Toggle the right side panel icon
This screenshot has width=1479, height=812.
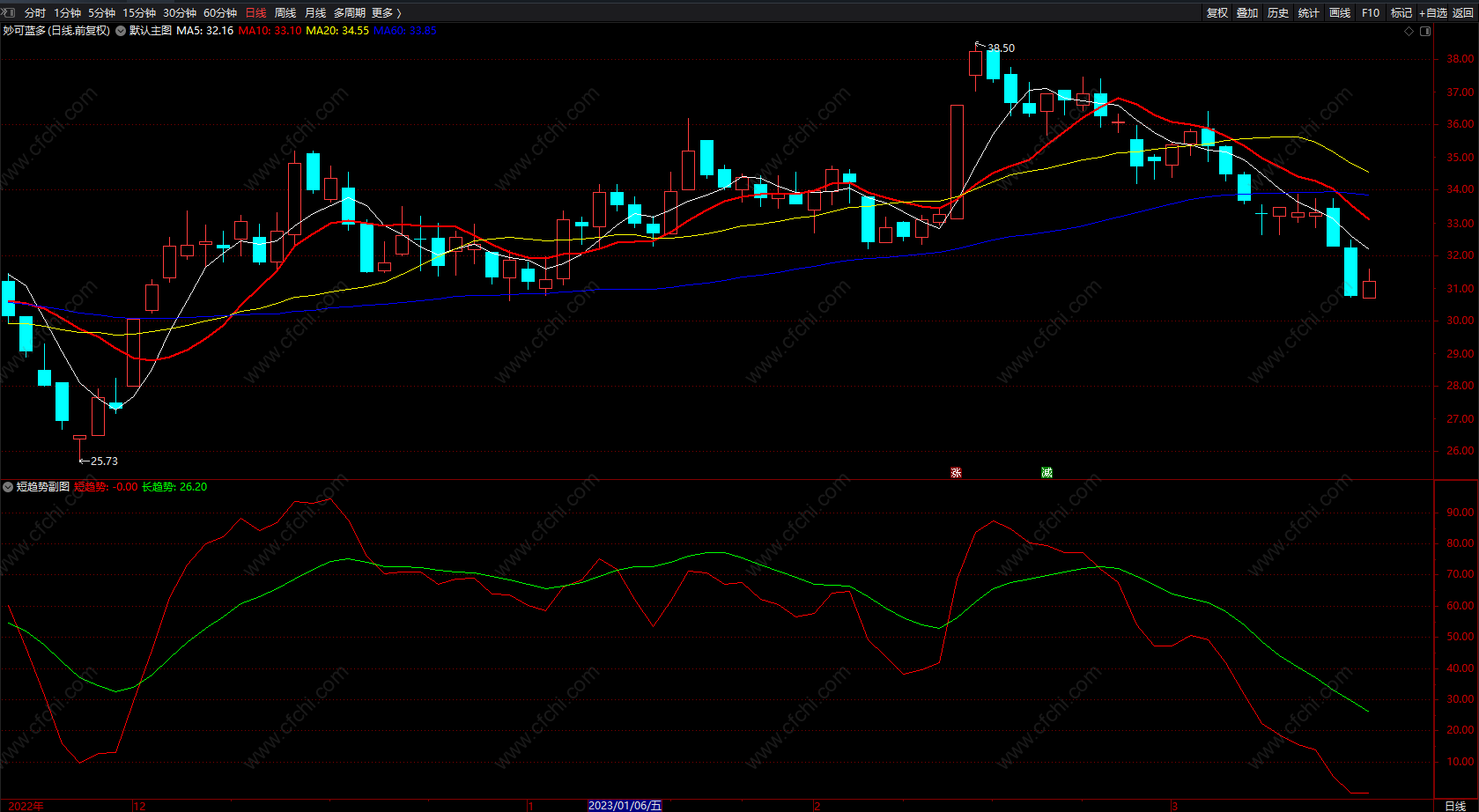click(1425, 31)
